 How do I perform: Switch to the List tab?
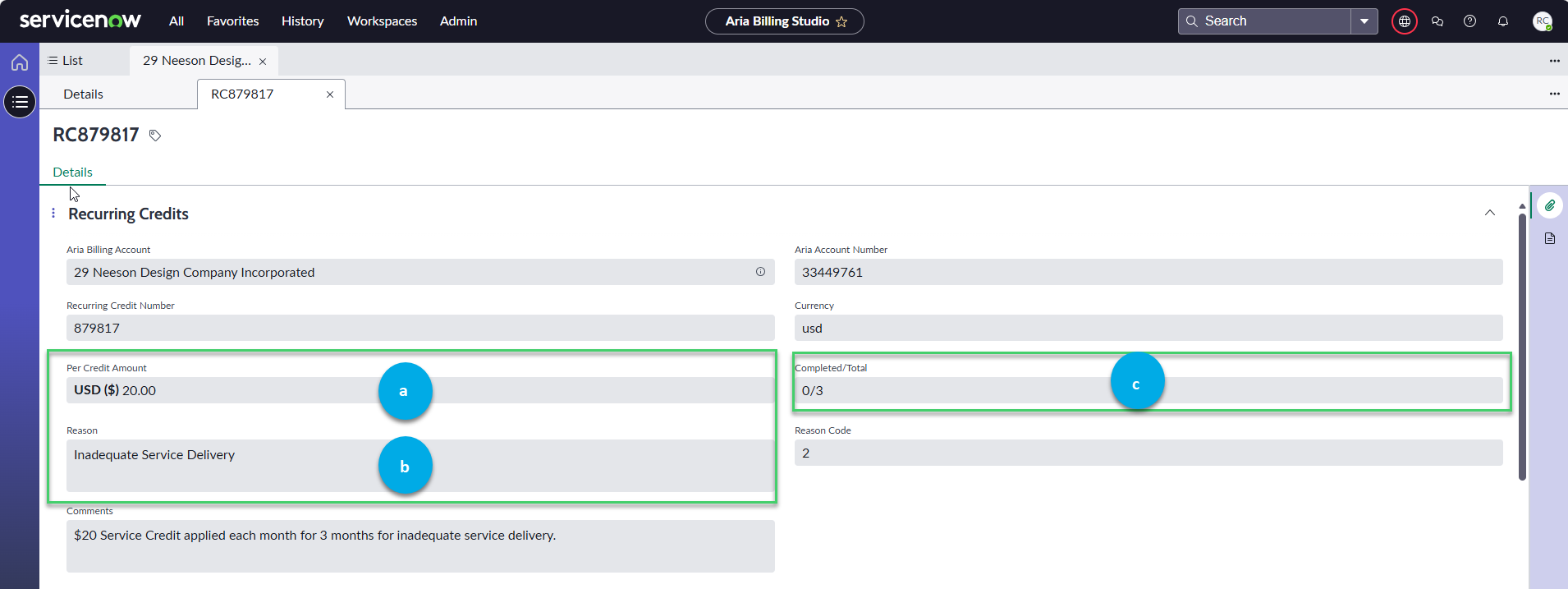(x=65, y=61)
